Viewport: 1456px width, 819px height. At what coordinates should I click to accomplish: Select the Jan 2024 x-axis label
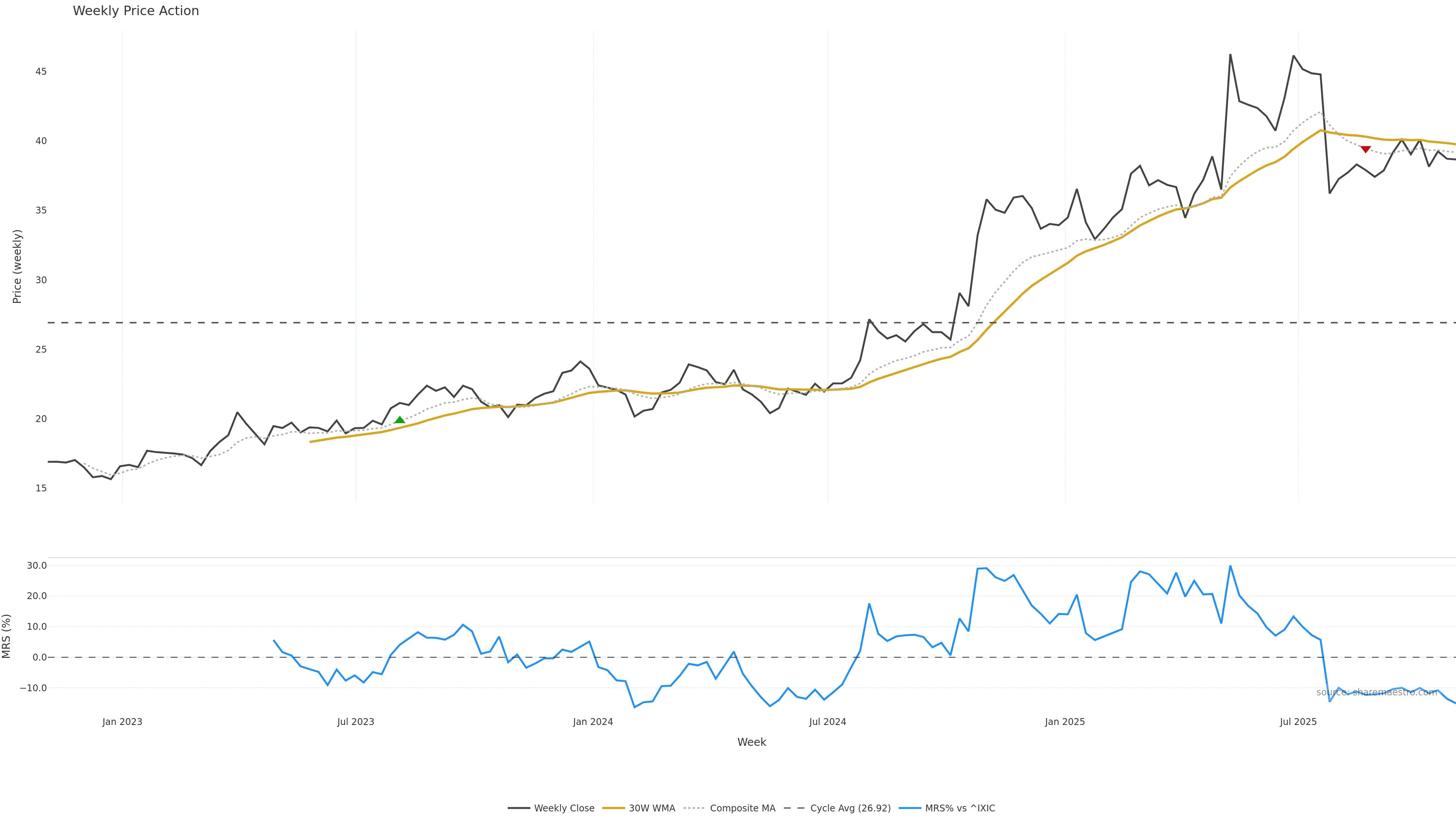(x=592, y=722)
